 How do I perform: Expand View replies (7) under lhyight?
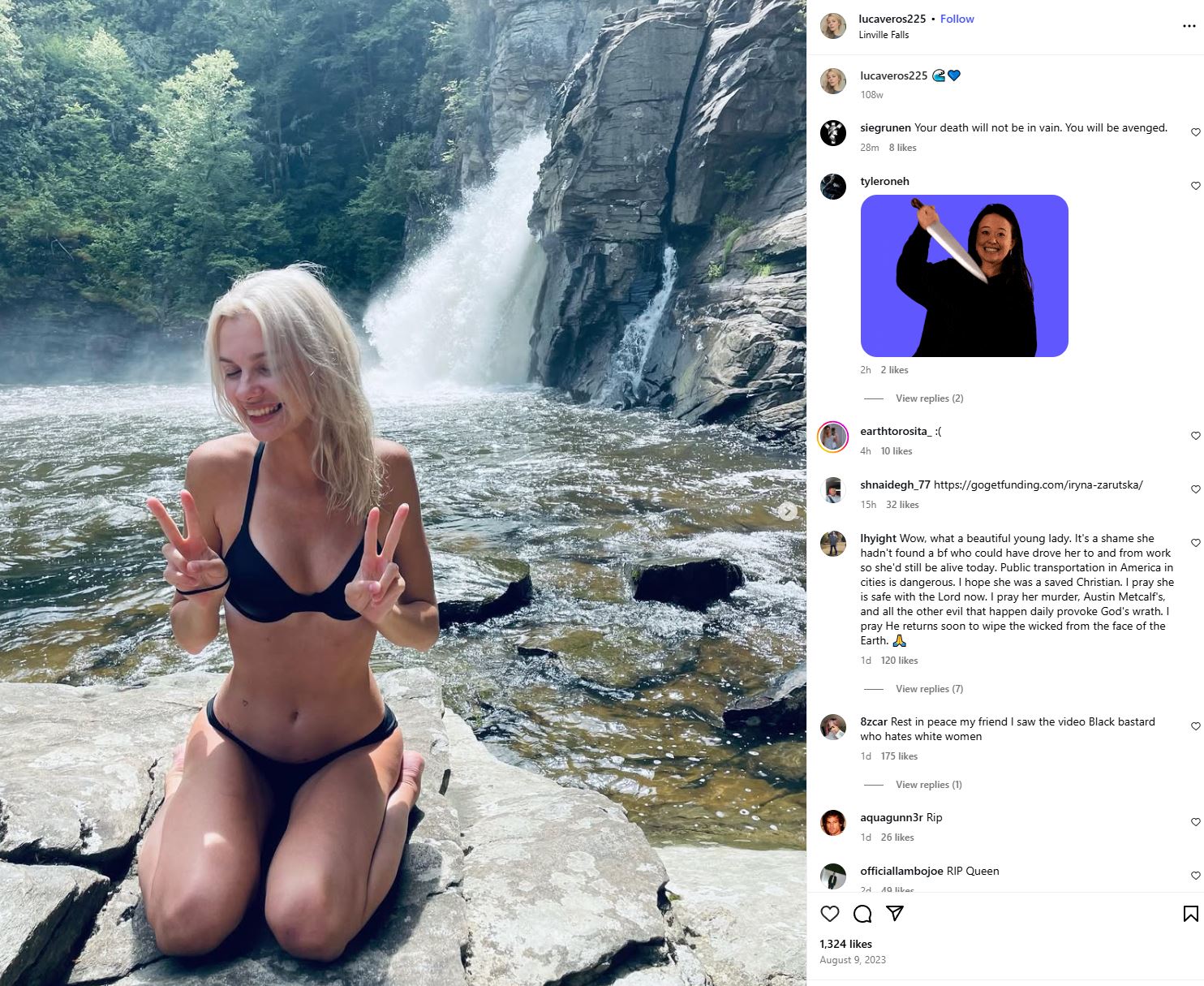929,689
